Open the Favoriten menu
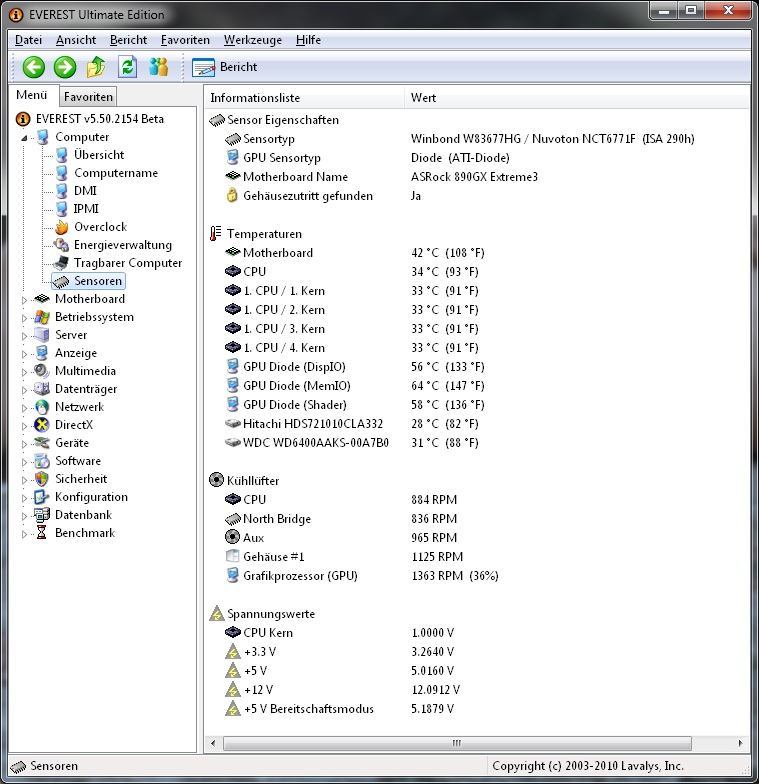Viewport: 759px width, 784px height. pos(185,40)
